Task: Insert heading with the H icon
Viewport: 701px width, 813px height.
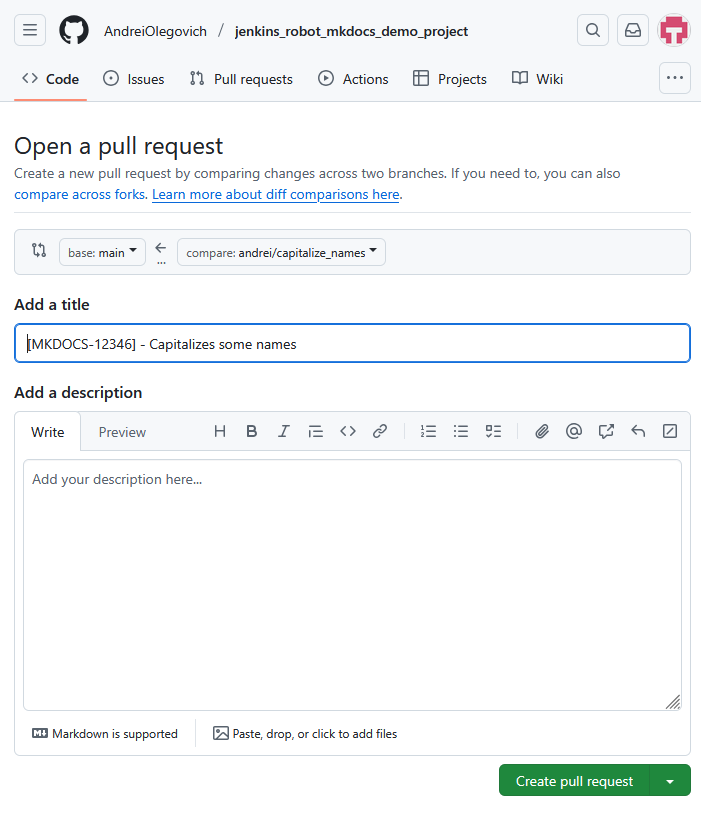Action: pyautogui.click(x=220, y=431)
